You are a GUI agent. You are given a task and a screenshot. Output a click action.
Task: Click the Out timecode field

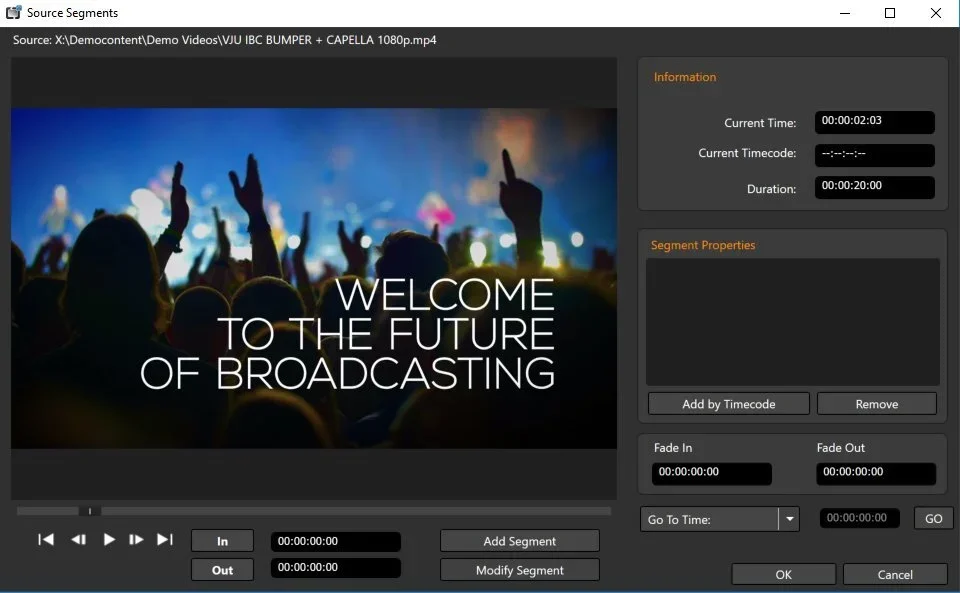click(336, 568)
